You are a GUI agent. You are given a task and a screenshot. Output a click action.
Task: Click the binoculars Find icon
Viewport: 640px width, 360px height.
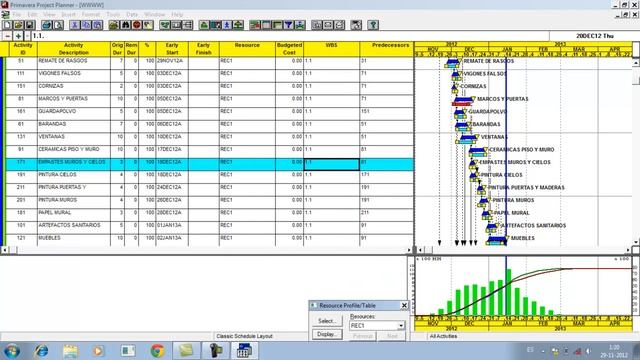pos(125,25)
